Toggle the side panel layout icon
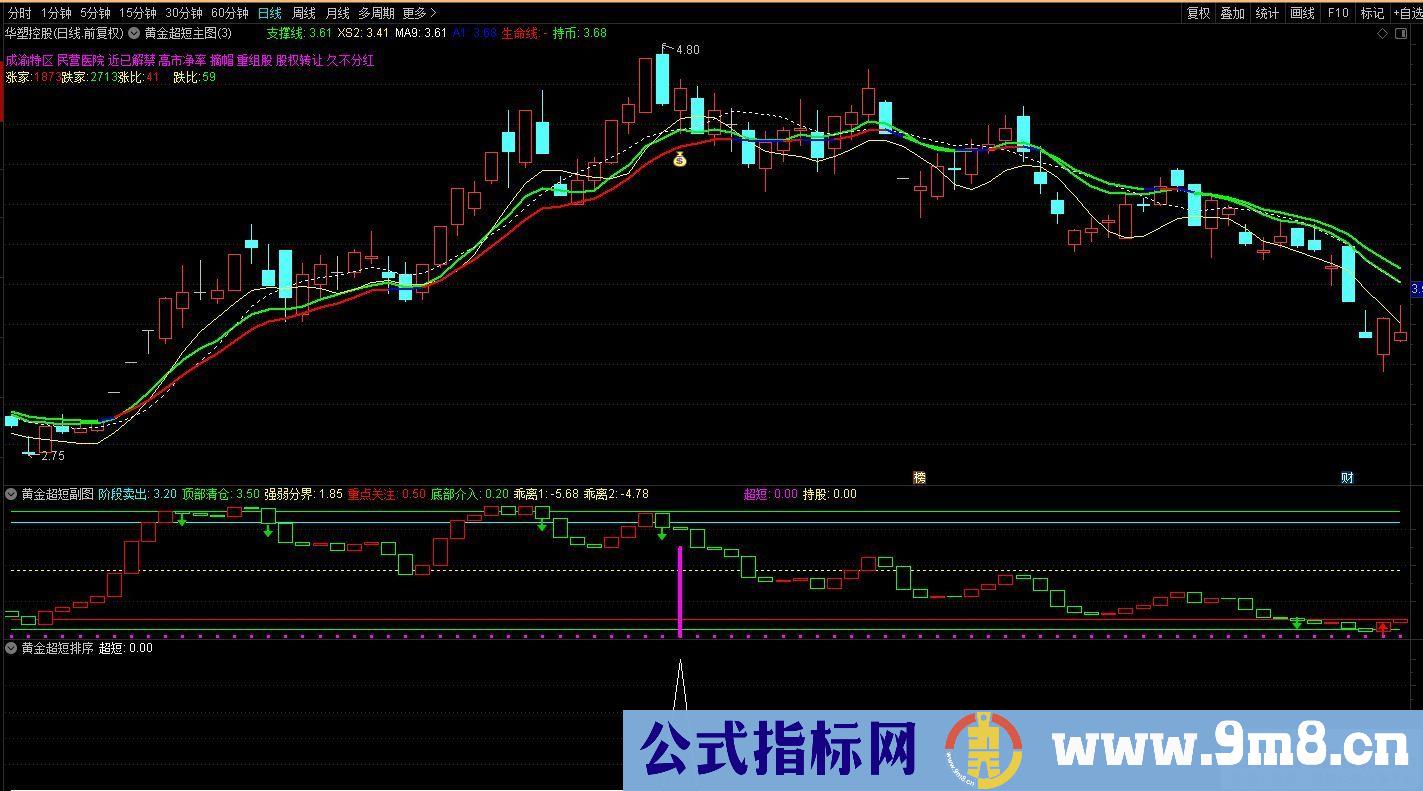The width and height of the screenshot is (1423, 791). coord(1402,33)
